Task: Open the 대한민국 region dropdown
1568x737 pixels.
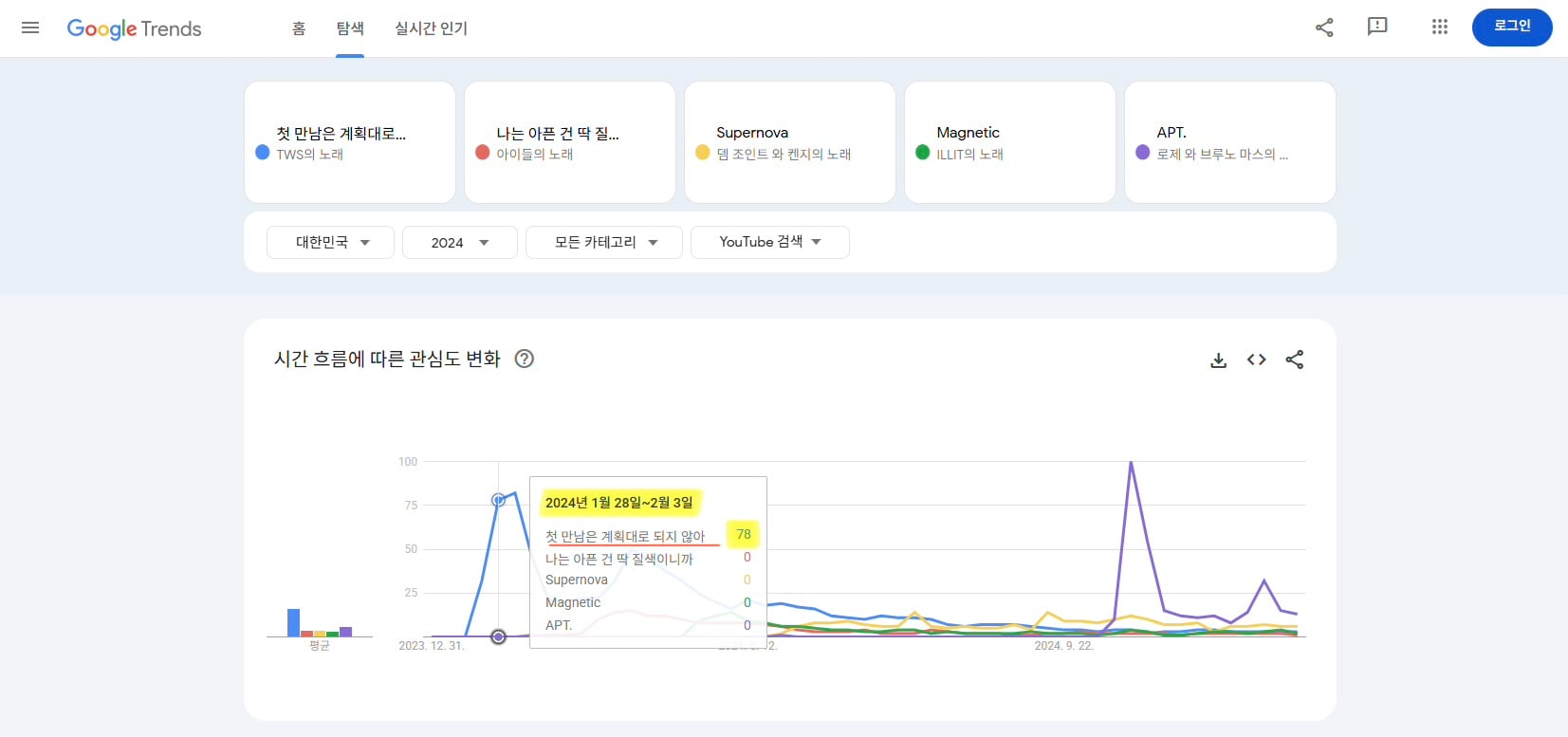Action: 331,242
